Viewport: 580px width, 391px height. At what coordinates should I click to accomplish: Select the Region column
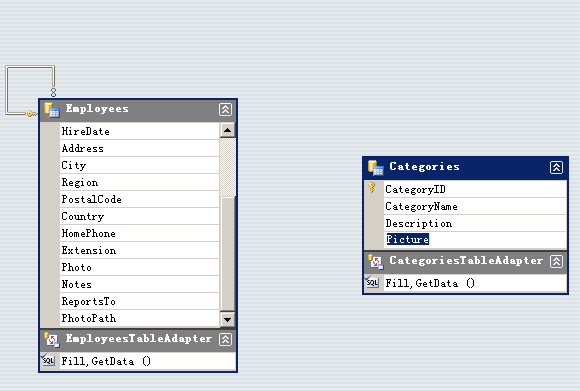click(x=139, y=182)
